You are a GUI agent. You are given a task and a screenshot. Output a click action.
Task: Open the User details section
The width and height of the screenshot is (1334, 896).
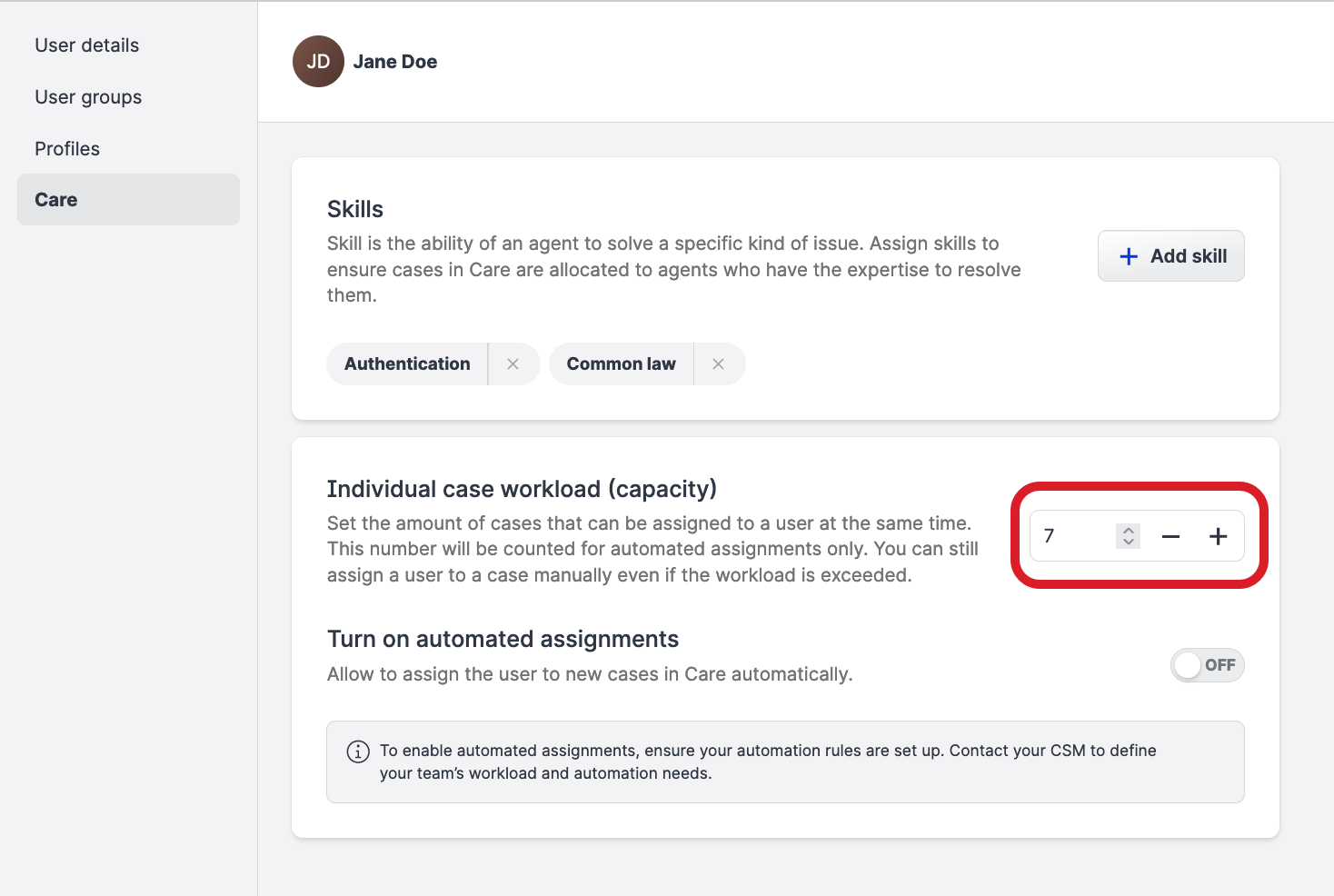pyautogui.click(x=87, y=45)
